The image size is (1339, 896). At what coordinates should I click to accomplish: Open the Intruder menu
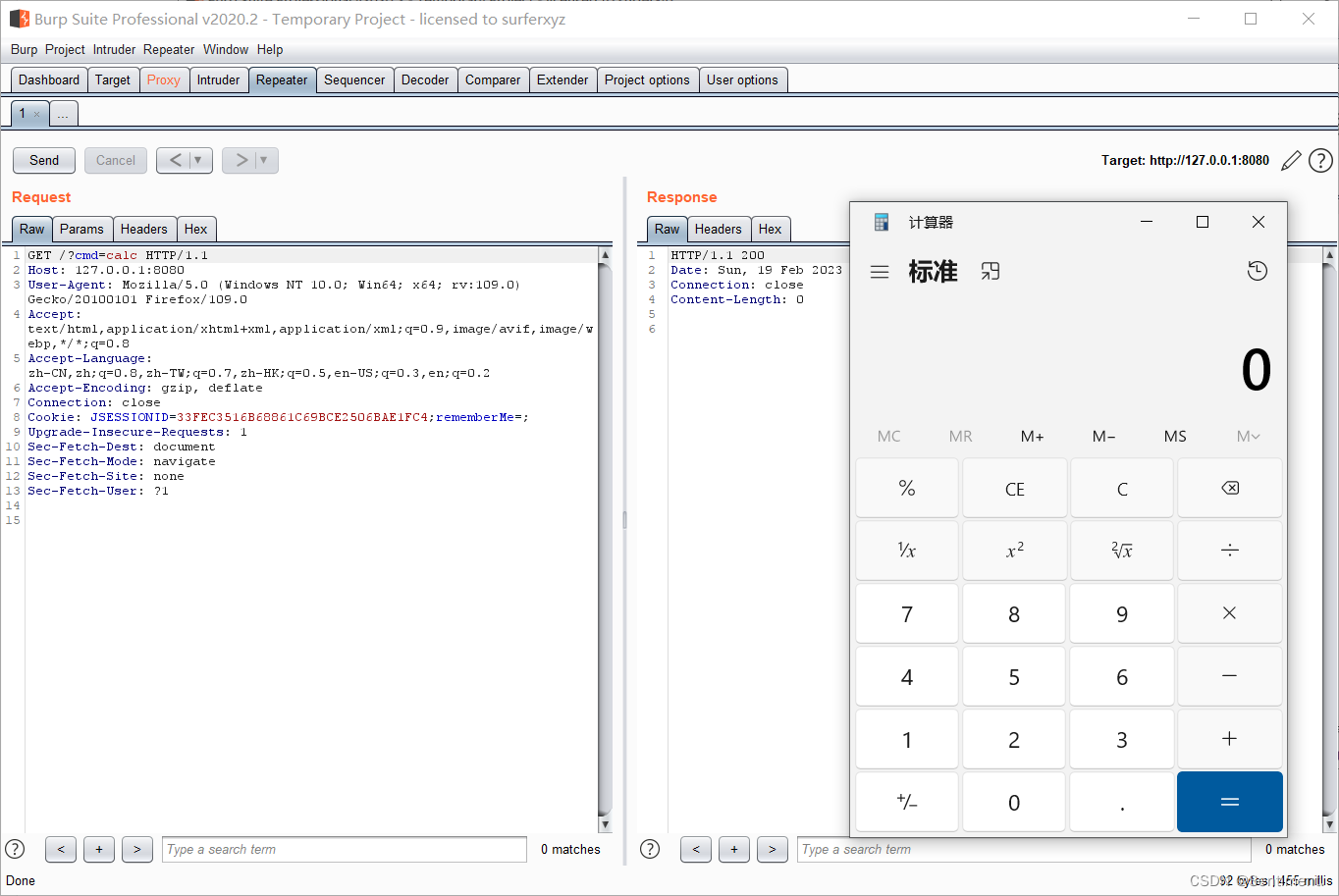[114, 49]
